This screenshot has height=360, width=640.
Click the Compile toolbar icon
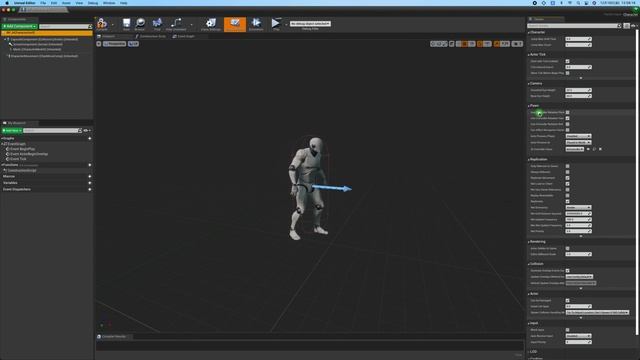coord(102,24)
